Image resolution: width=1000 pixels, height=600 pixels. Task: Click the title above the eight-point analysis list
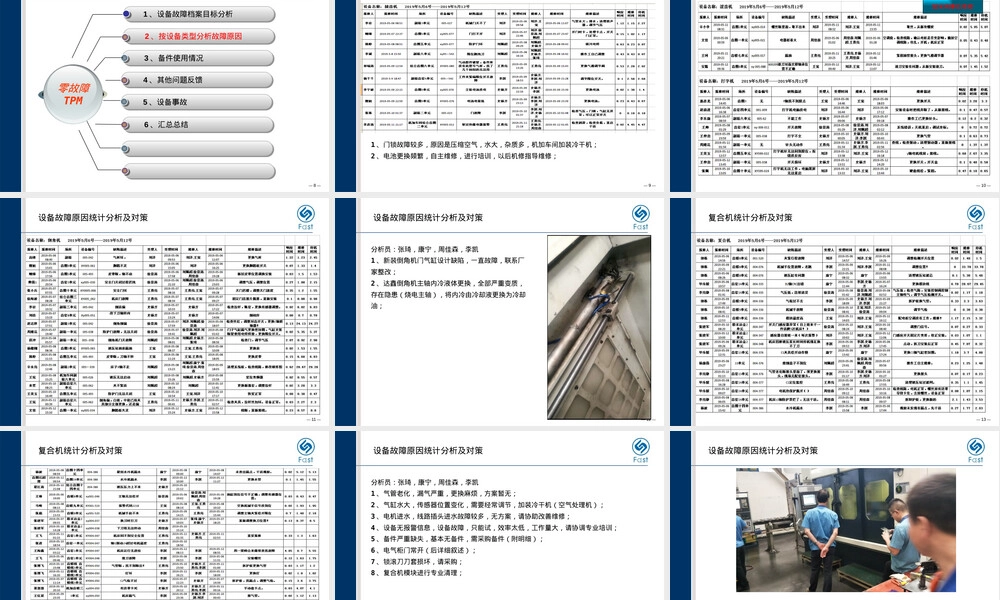(428, 450)
